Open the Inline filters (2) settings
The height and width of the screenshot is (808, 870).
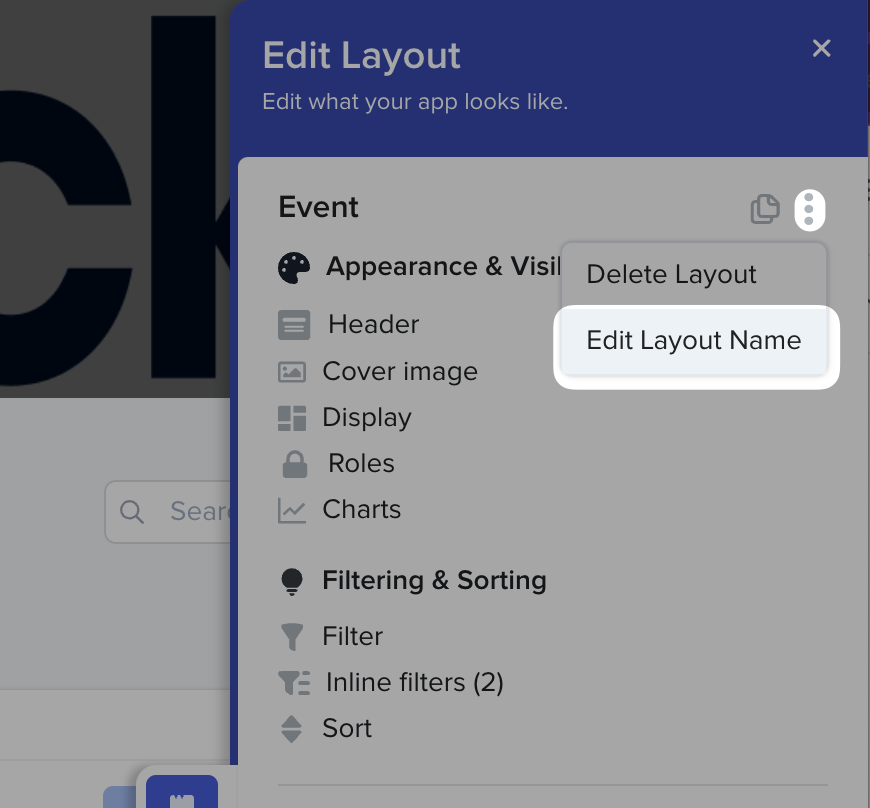(414, 682)
